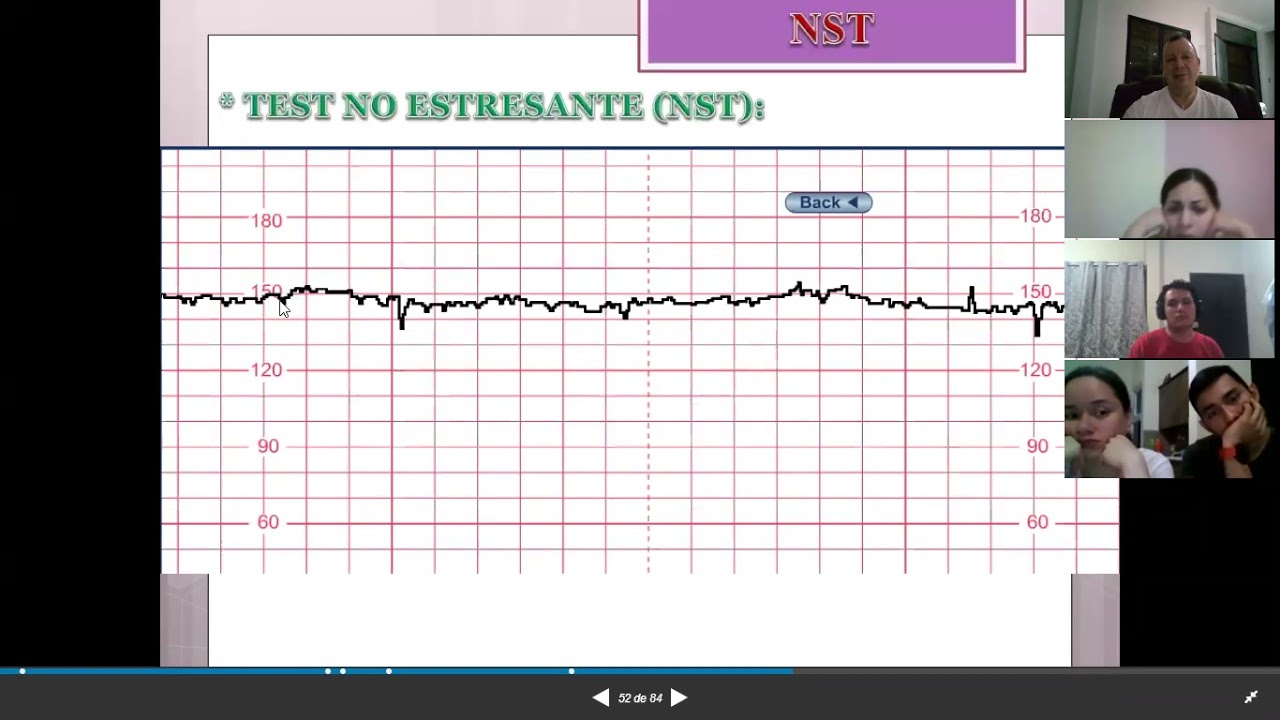Click the Back button on the chart
The height and width of the screenshot is (720, 1280).
(x=828, y=203)
